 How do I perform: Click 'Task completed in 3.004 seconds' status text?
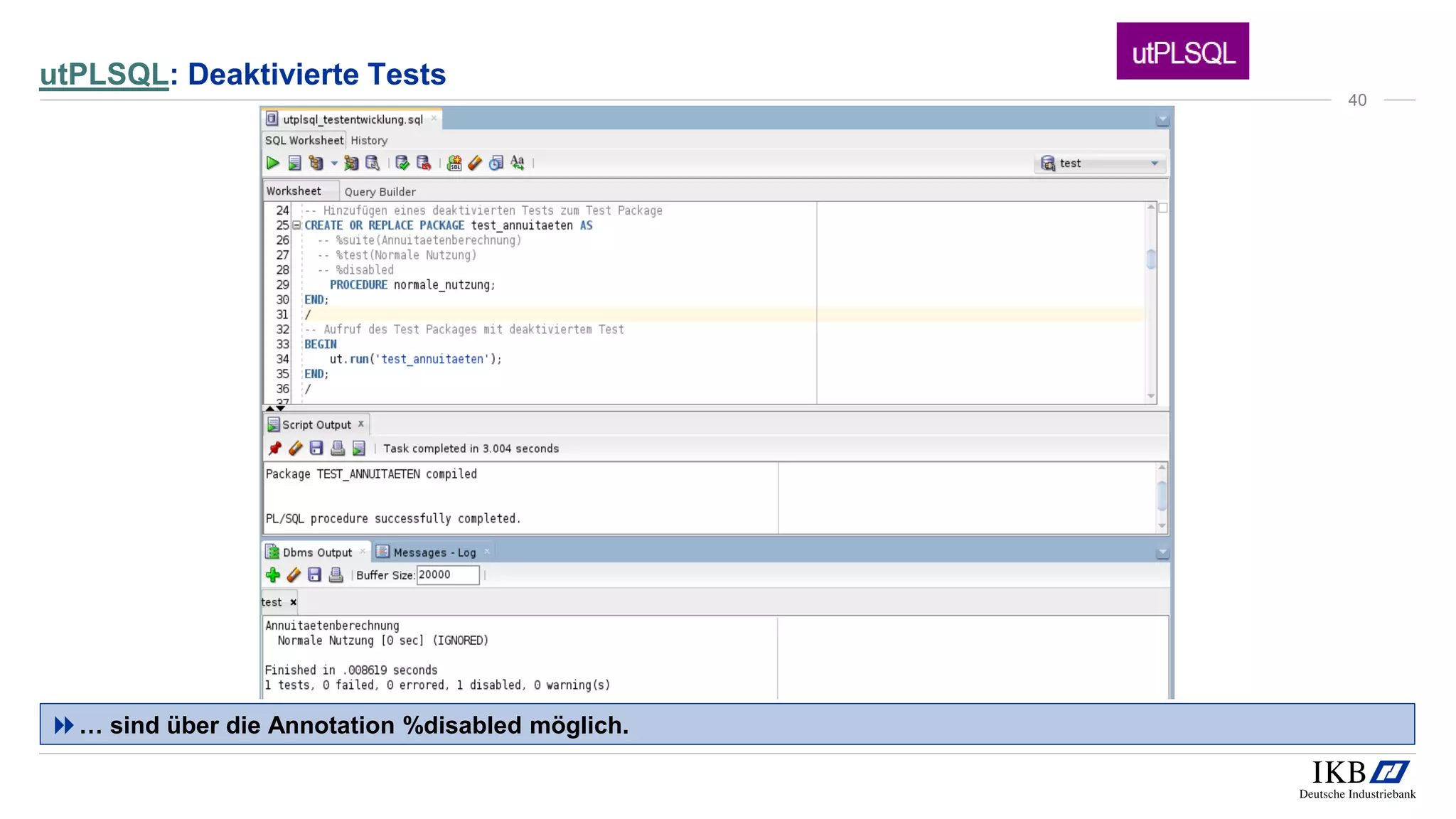click(471, 449)
